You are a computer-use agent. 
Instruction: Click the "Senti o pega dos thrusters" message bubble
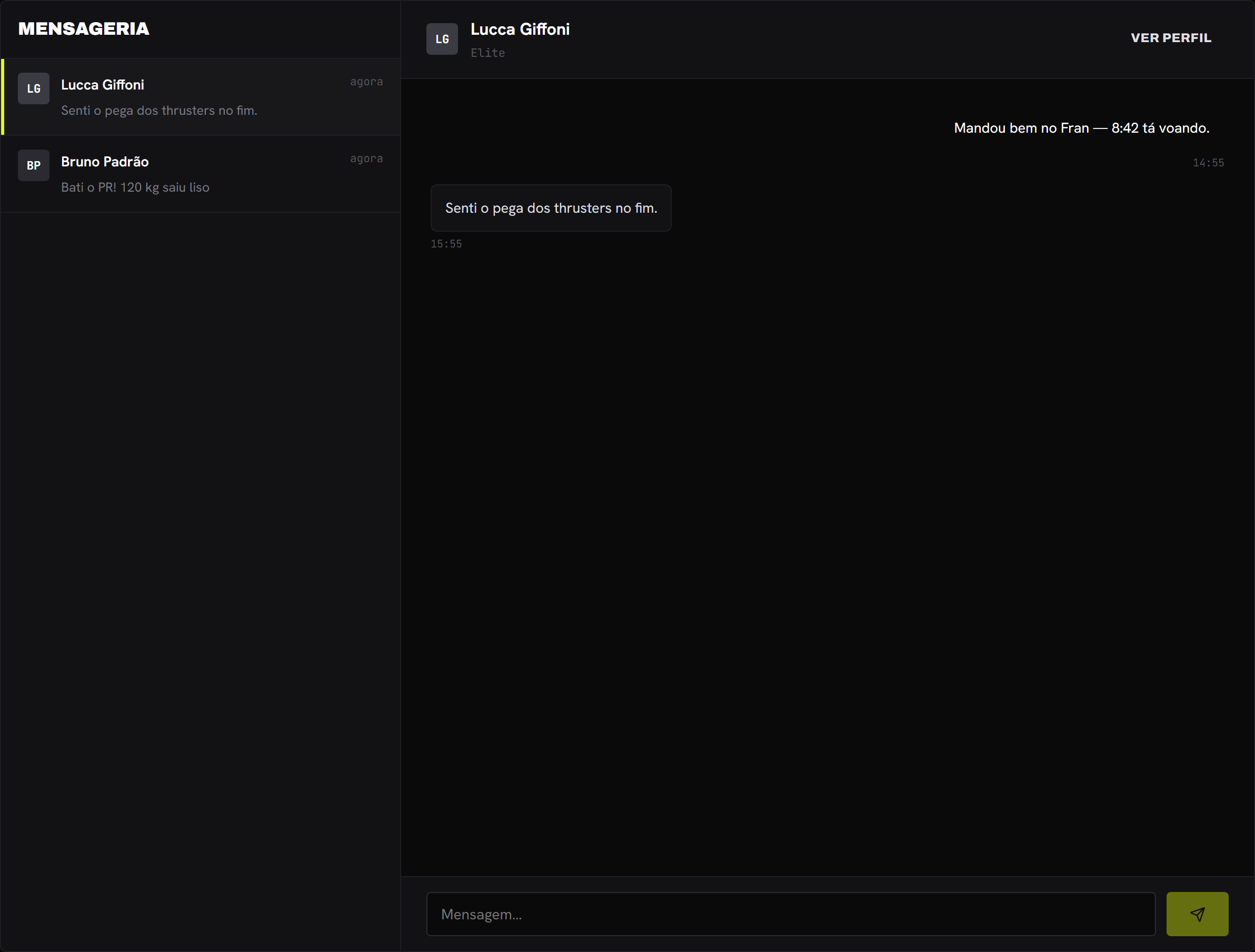(551, 208)
